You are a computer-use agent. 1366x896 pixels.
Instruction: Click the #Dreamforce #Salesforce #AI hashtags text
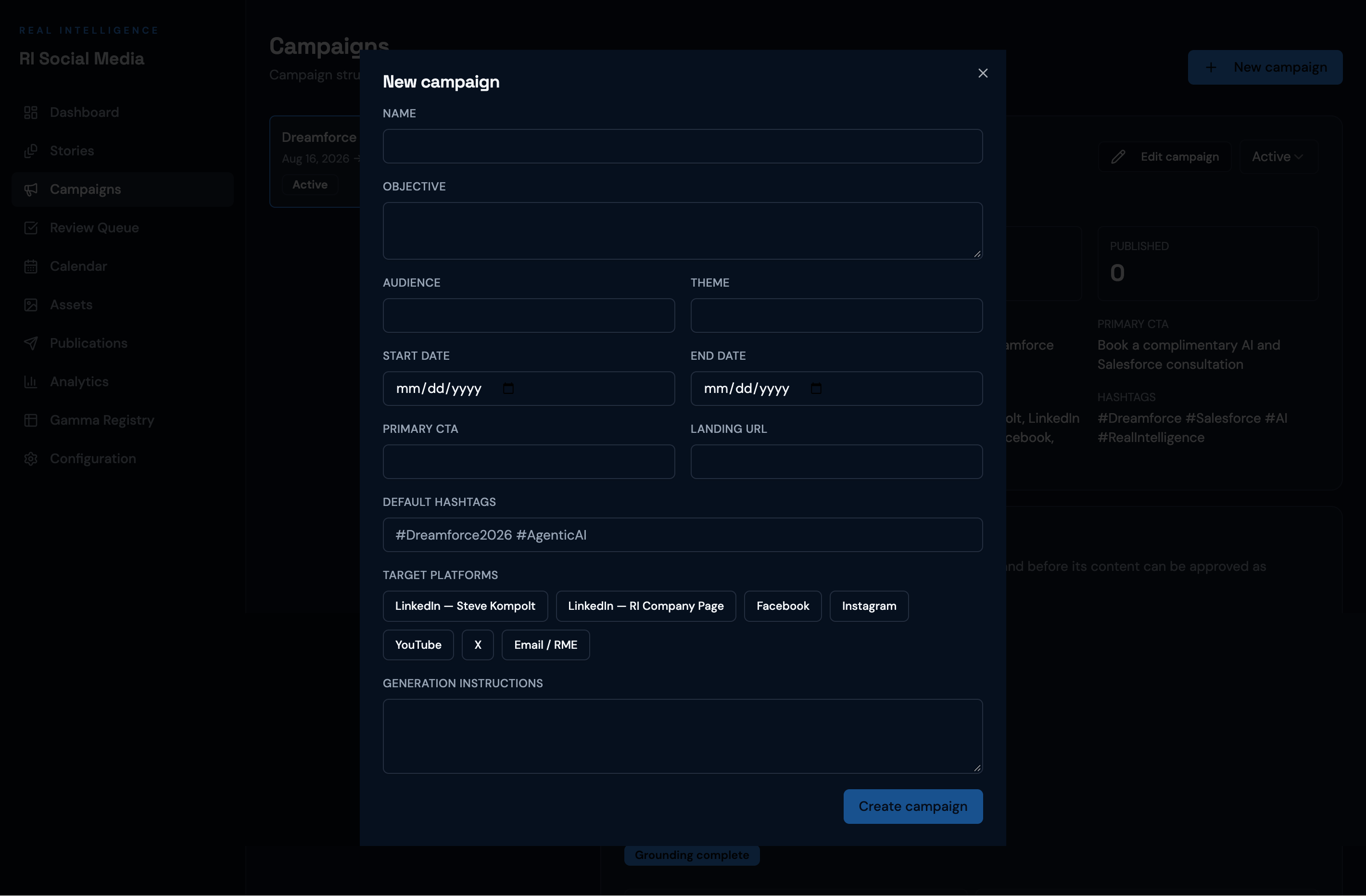tap(1192, 428)
